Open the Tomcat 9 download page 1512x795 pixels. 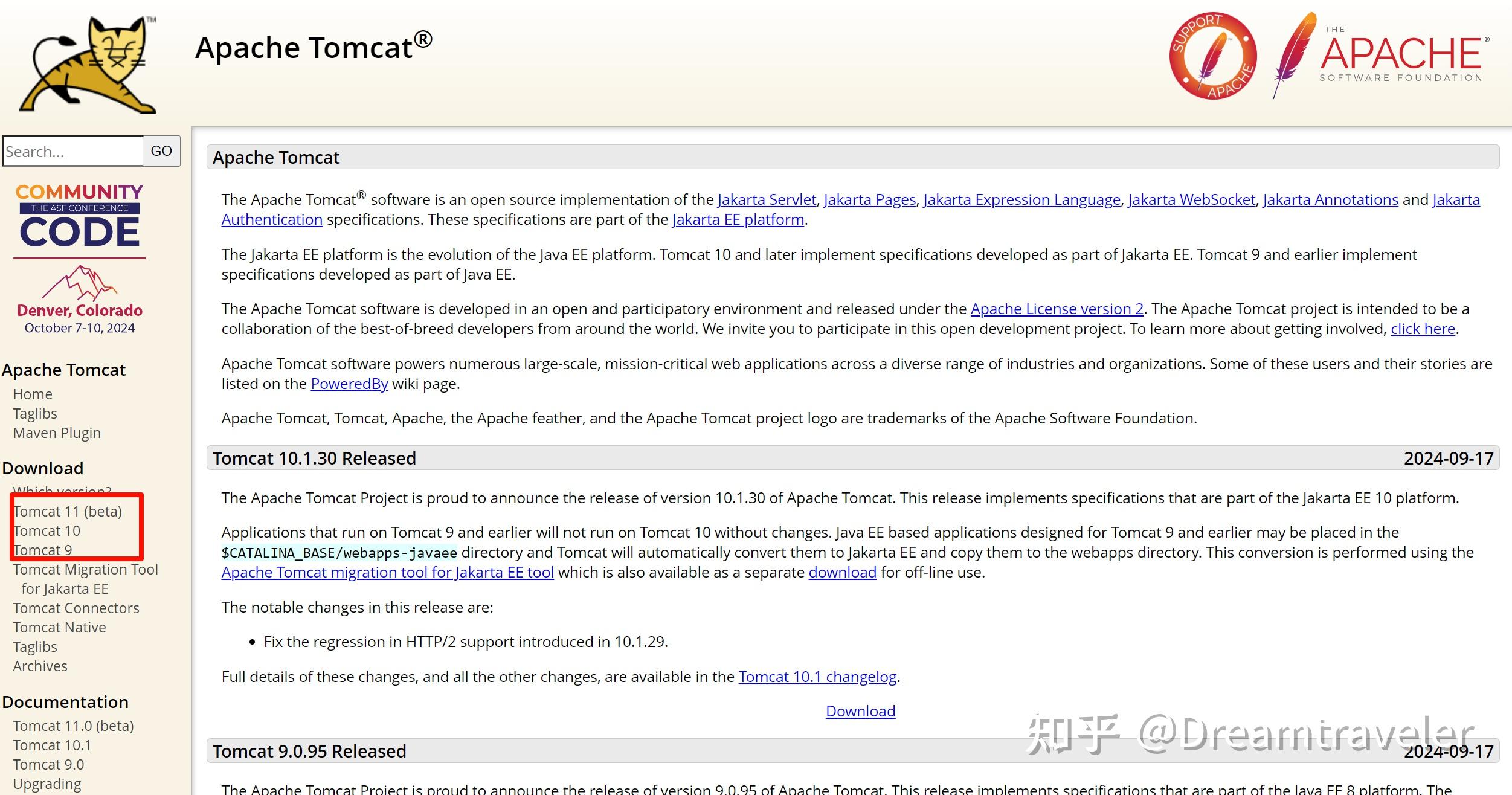(x=42, y=550)
